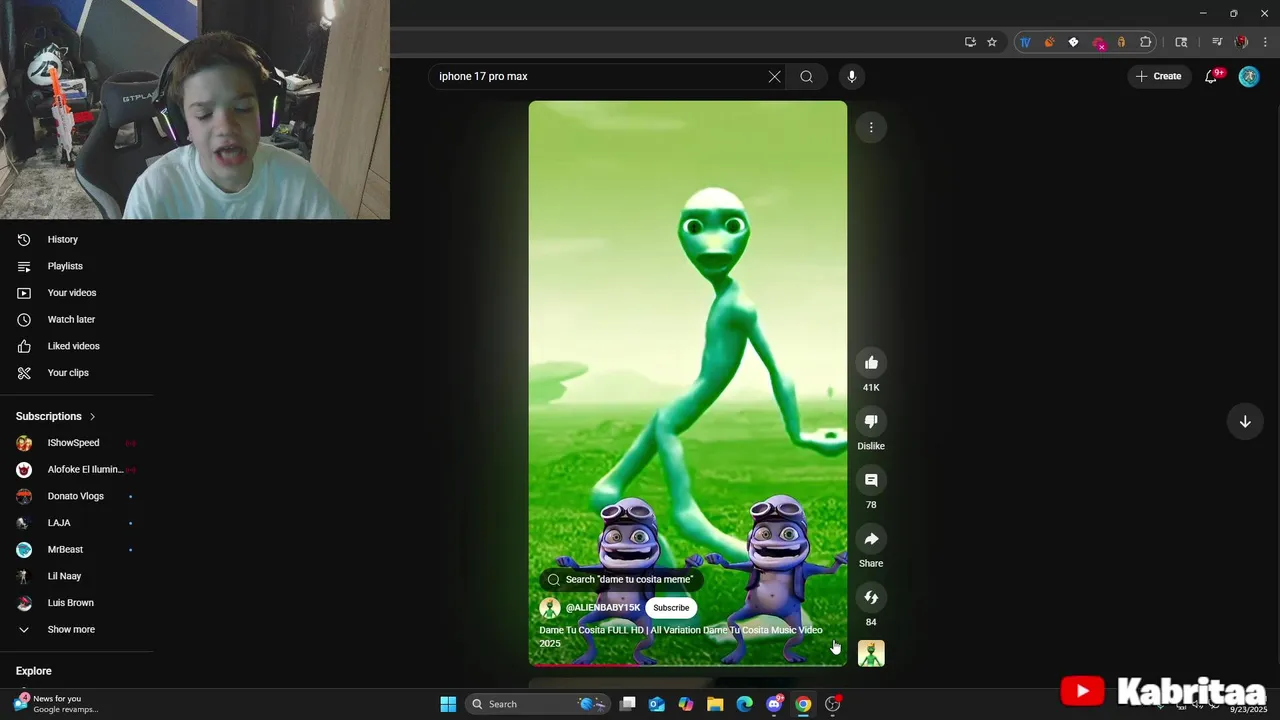Open the YouTube account avatar menu

pos(1249,76)
